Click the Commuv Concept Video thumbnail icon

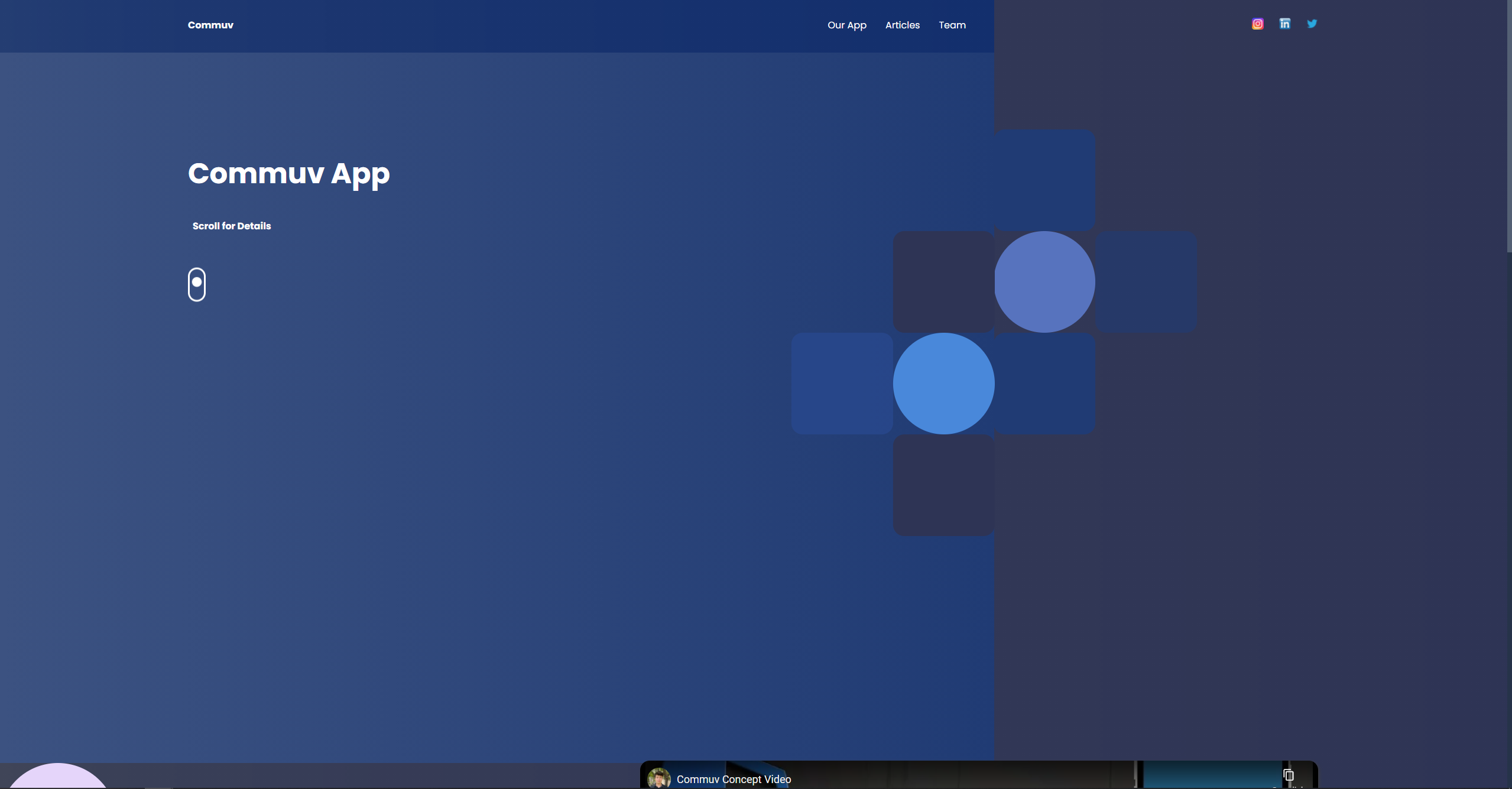pyautogui.click(x=659, y=779)
